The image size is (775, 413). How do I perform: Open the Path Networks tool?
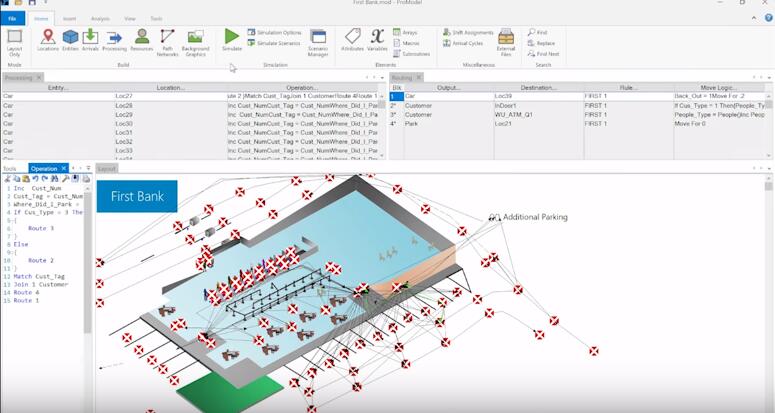pyautogui.click(x=168, y=42)
